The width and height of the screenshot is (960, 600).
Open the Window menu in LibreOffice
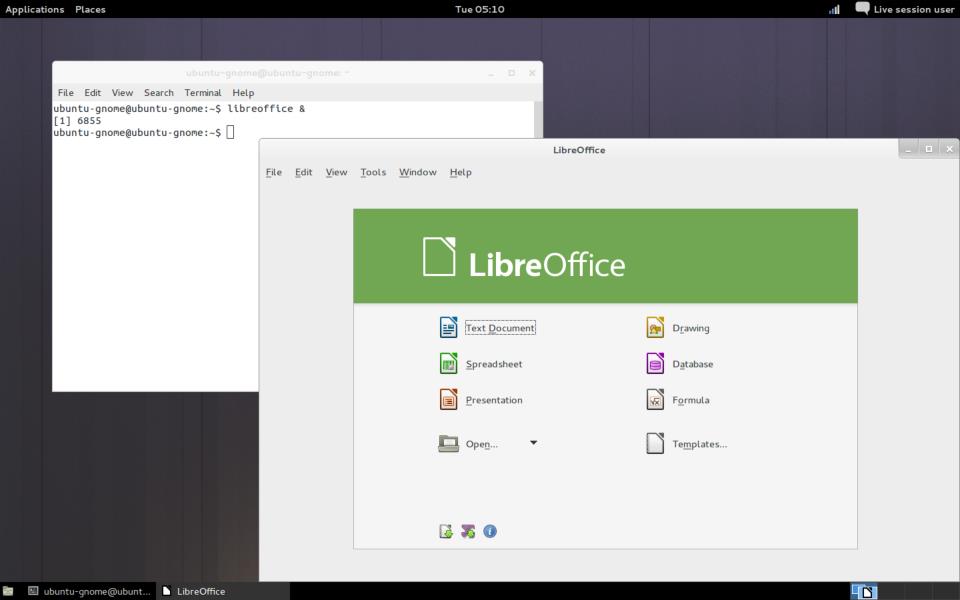coord(418,173)
